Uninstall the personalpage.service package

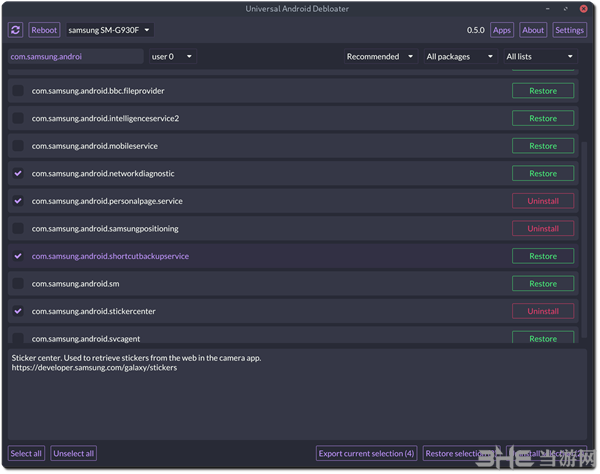pos(543,201)
